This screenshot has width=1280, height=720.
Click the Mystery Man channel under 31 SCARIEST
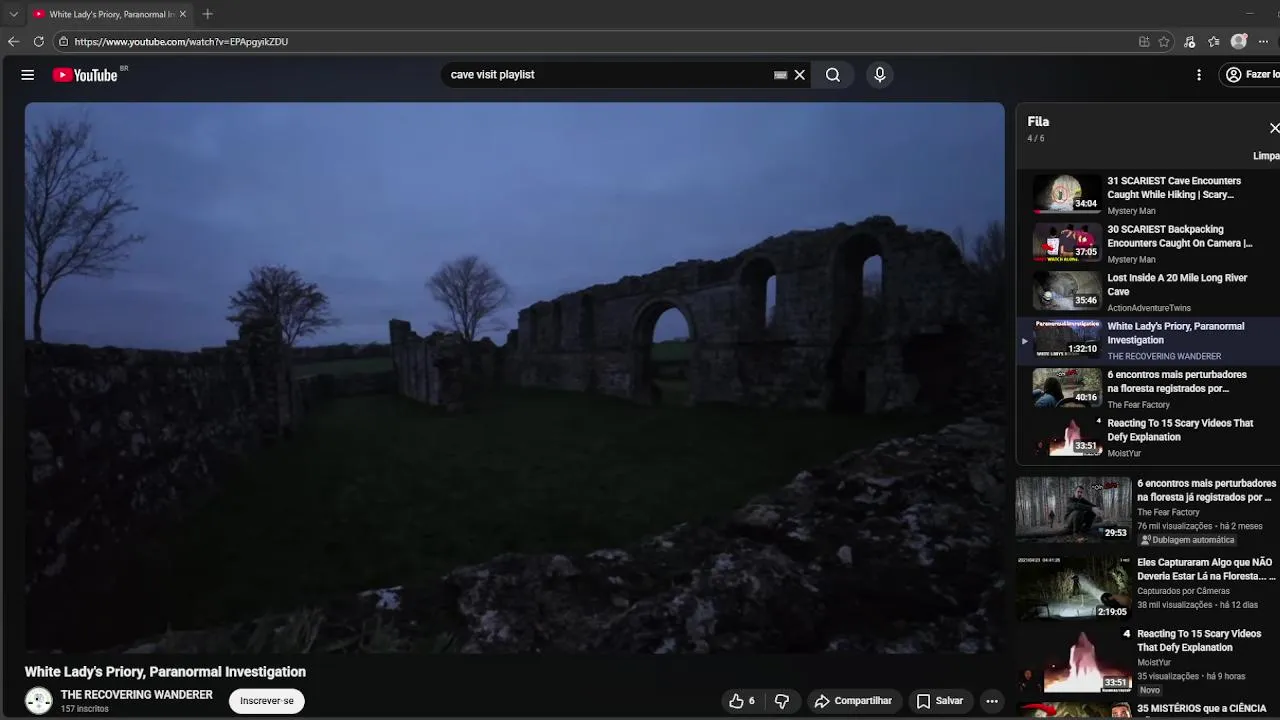[x=1131, y=211]
